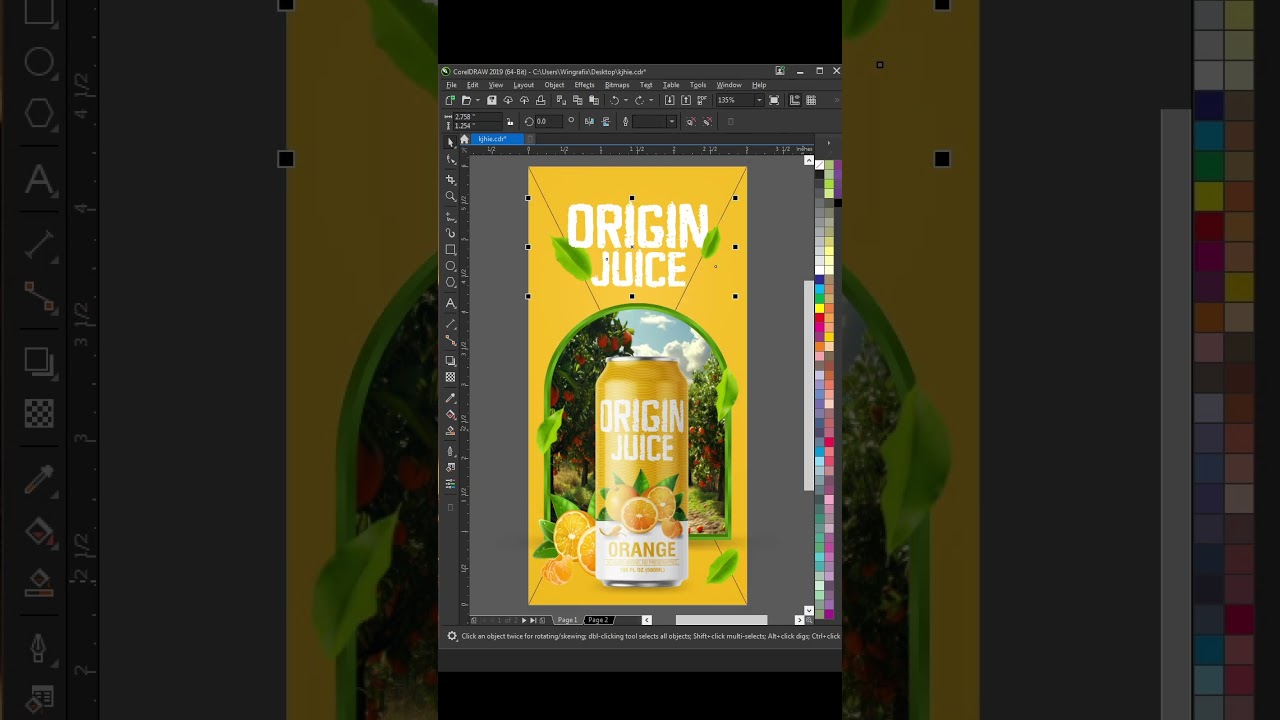Click the Save icon in the toolbar
This screenshot has height=720, width=1280.
491,100
